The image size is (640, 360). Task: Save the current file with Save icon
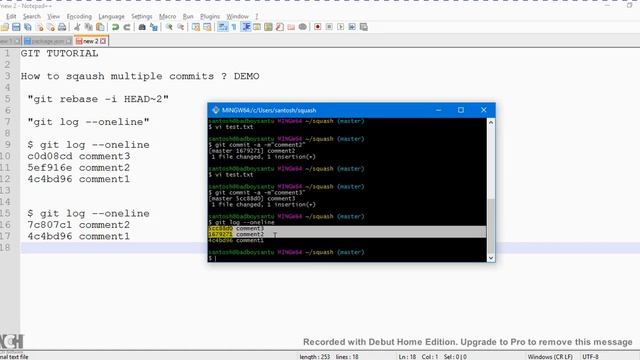[x=16, y=27]
